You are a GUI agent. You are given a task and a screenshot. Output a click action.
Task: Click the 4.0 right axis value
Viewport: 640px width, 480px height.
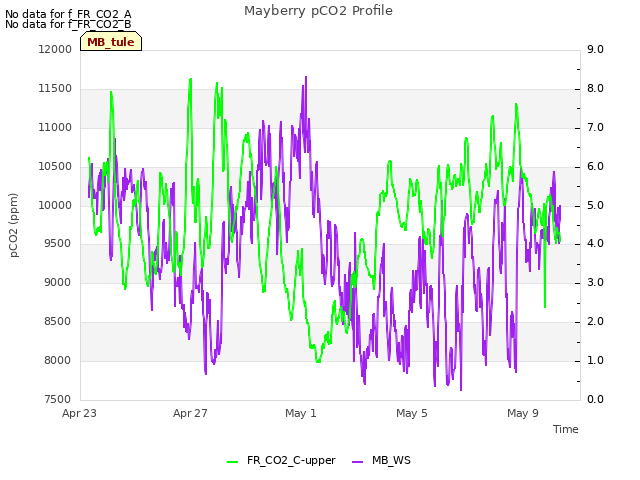pos(595,244)
